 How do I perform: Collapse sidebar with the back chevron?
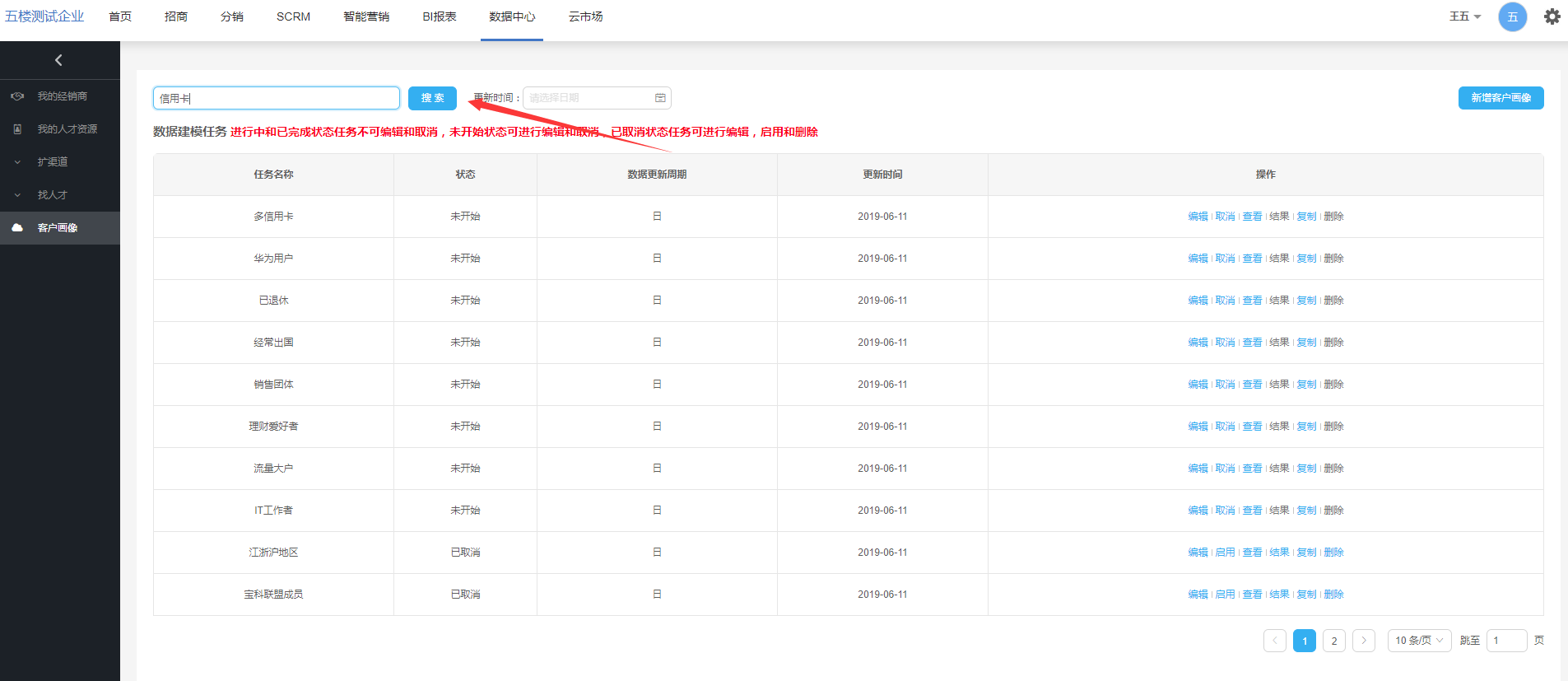point(58,60)
